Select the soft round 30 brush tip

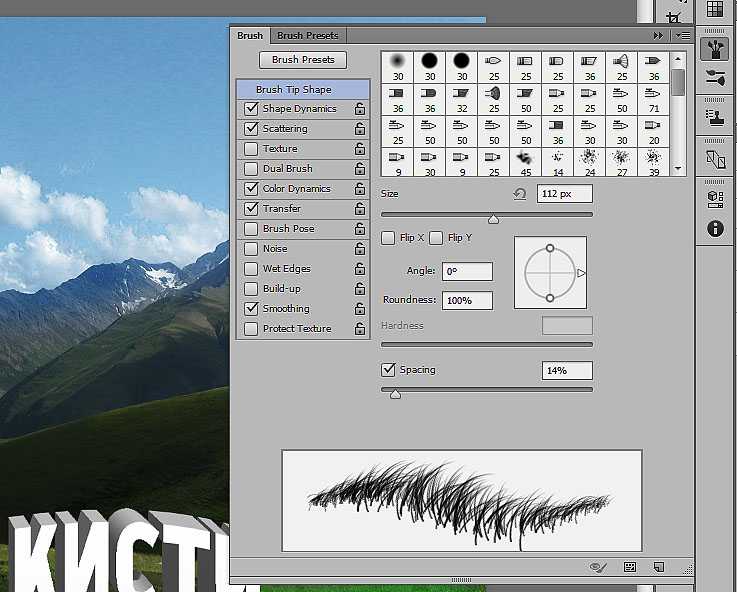pos(398,67)
